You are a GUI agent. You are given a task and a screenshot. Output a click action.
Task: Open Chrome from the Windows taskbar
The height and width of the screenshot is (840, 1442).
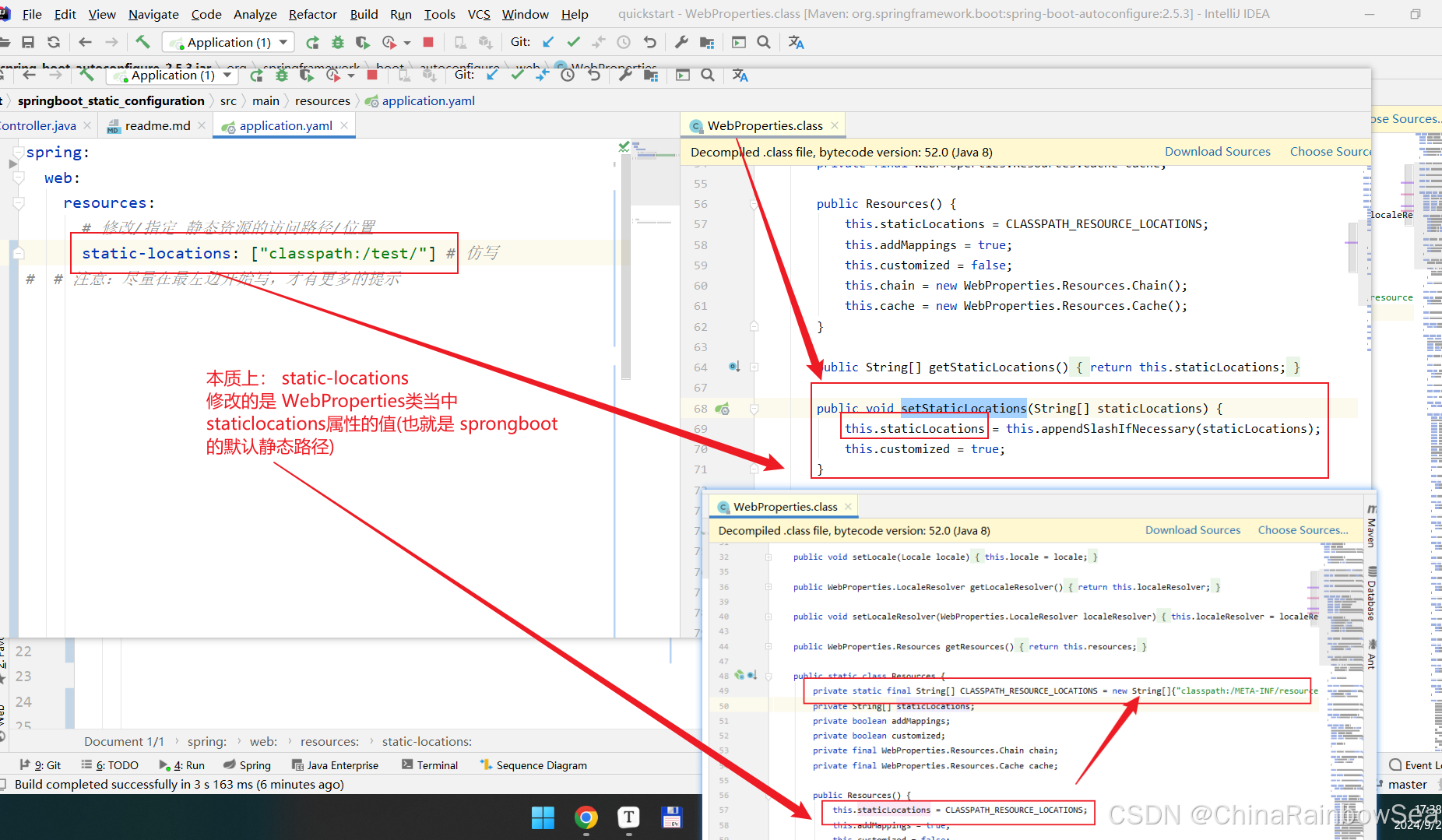click(586, 817)
